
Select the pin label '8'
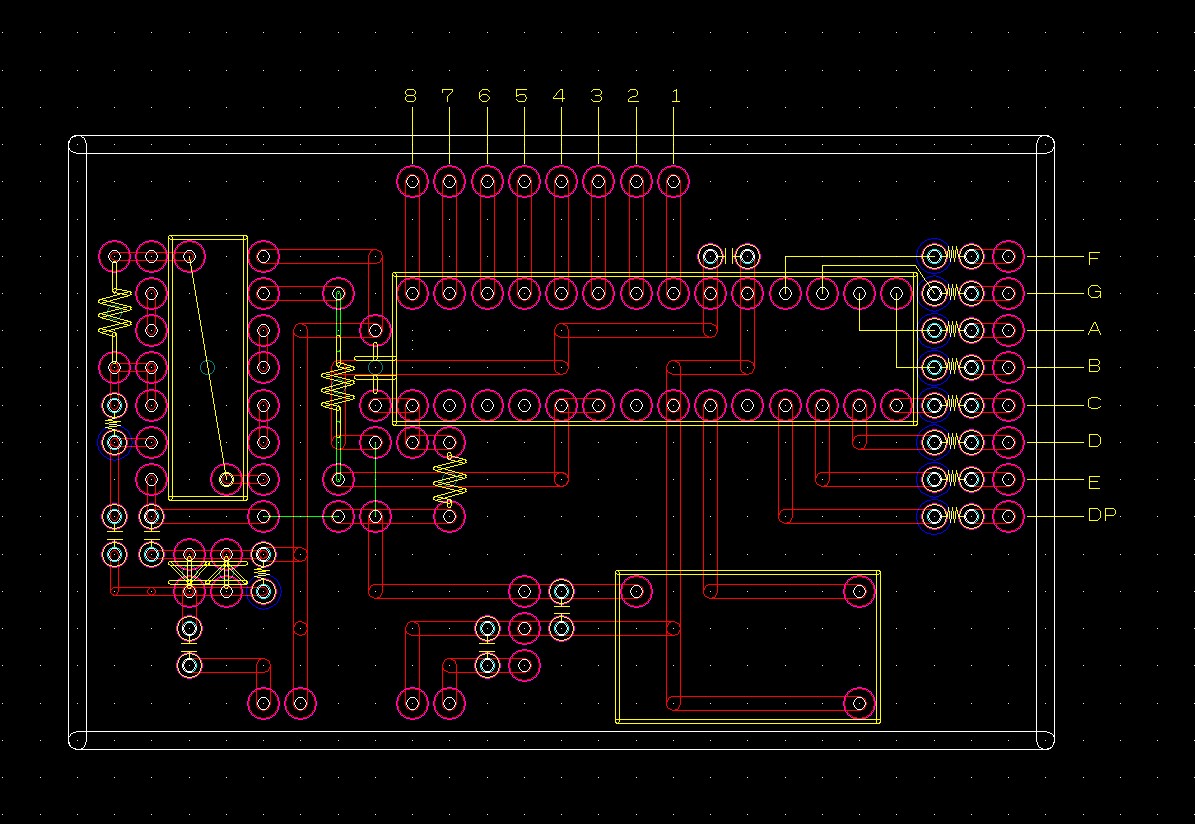coord(411,96)
